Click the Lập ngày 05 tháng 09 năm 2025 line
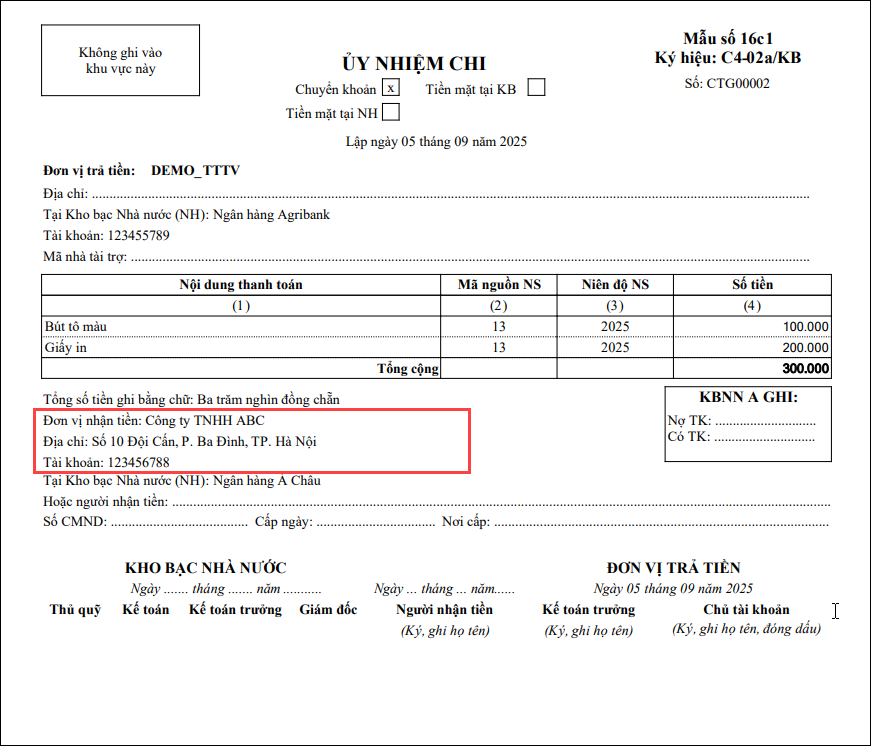 pos(436,142)
